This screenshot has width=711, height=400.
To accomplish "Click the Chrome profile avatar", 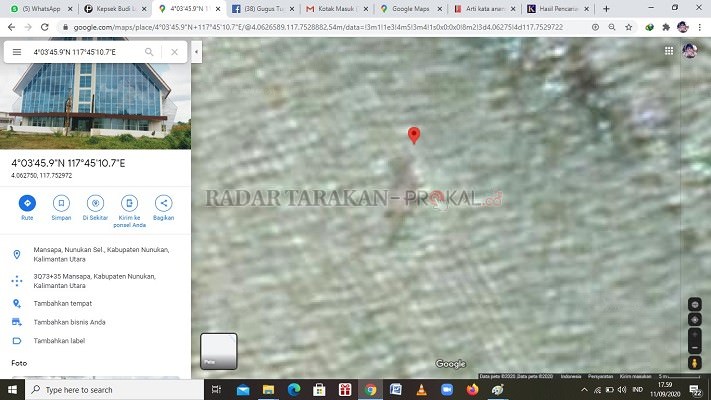I will tap(682, 27).
